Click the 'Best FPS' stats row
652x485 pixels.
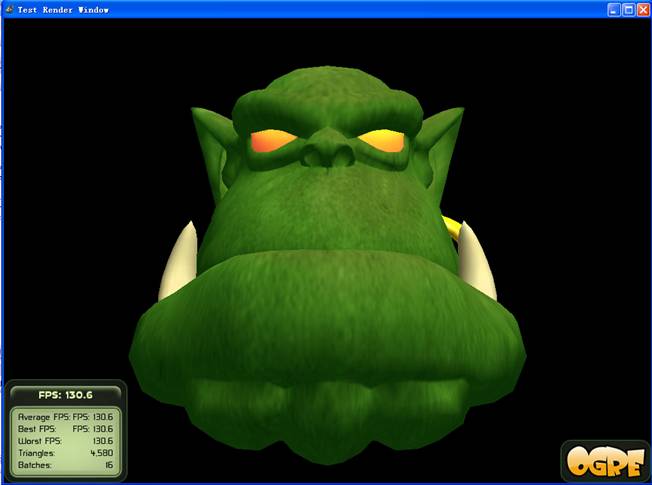pos(65,429)
